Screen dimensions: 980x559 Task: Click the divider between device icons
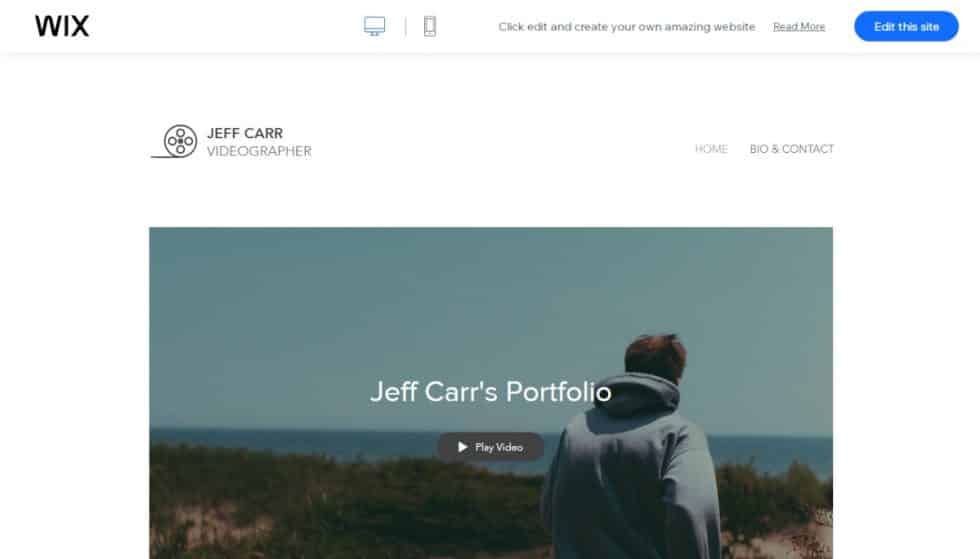tap(406, 26)
